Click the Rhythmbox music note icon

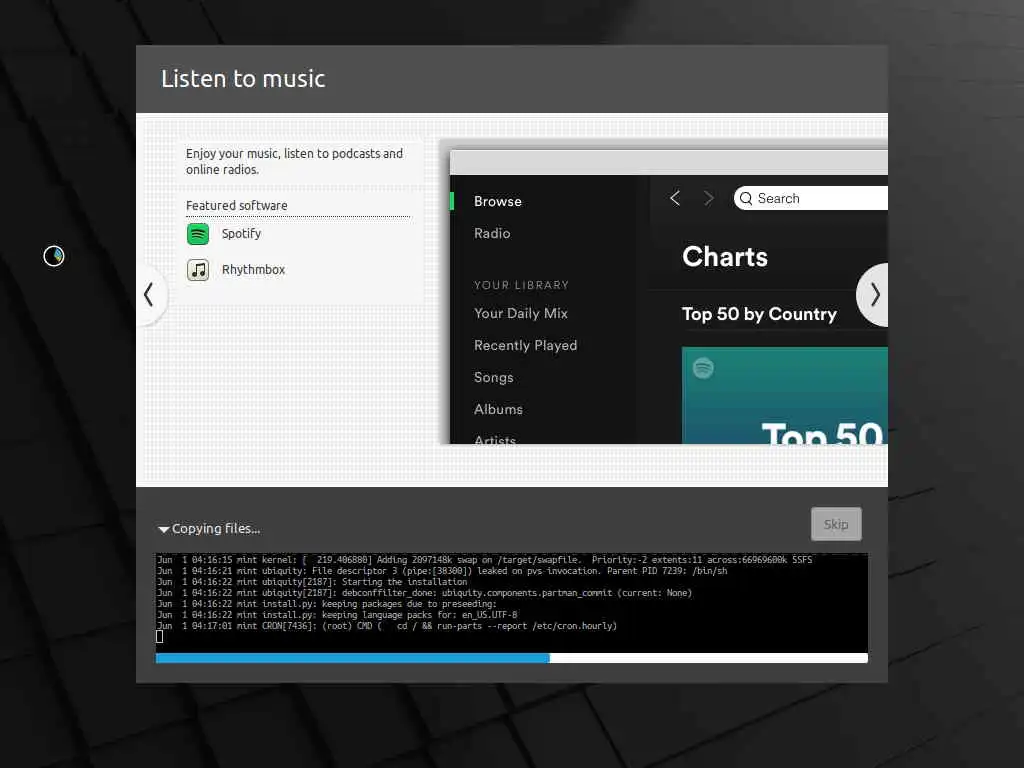tap(198, 270)
